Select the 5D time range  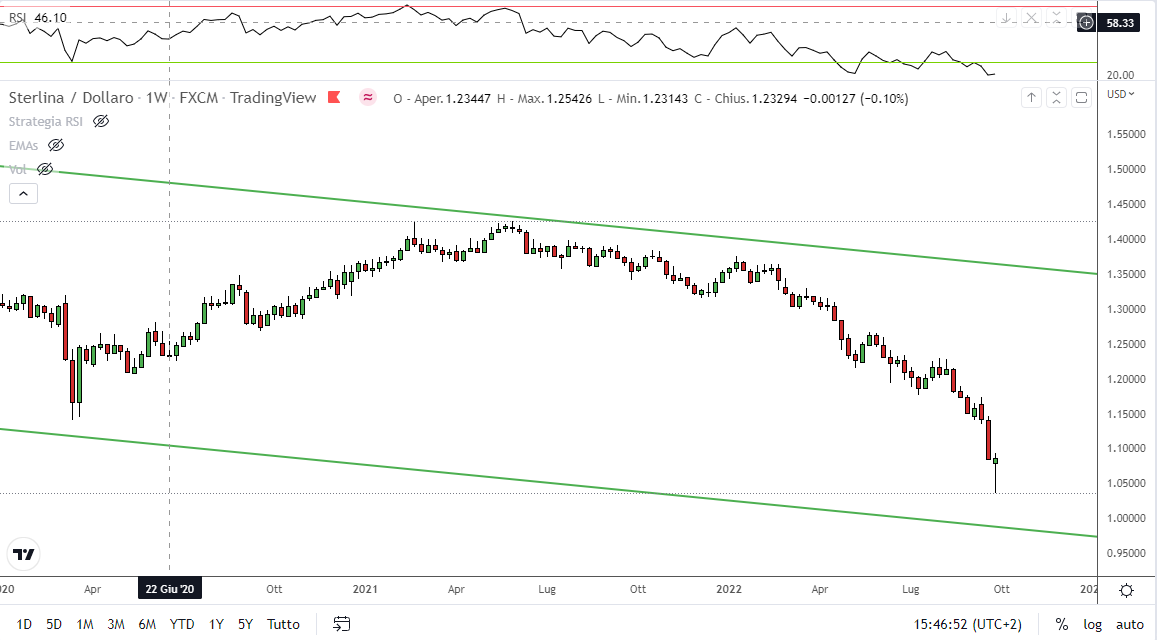click(54, 624)
